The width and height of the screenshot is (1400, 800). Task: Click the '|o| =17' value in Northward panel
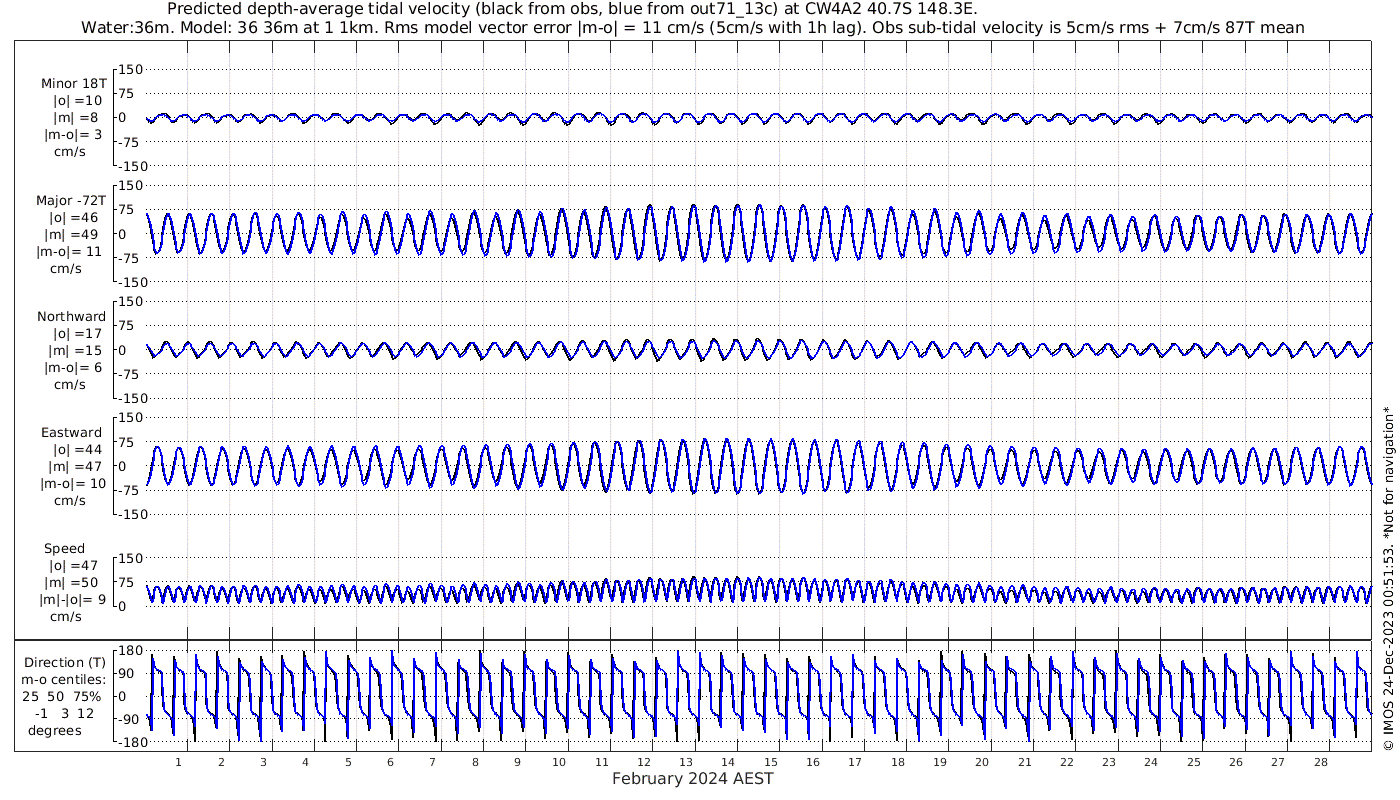point(78,334)
